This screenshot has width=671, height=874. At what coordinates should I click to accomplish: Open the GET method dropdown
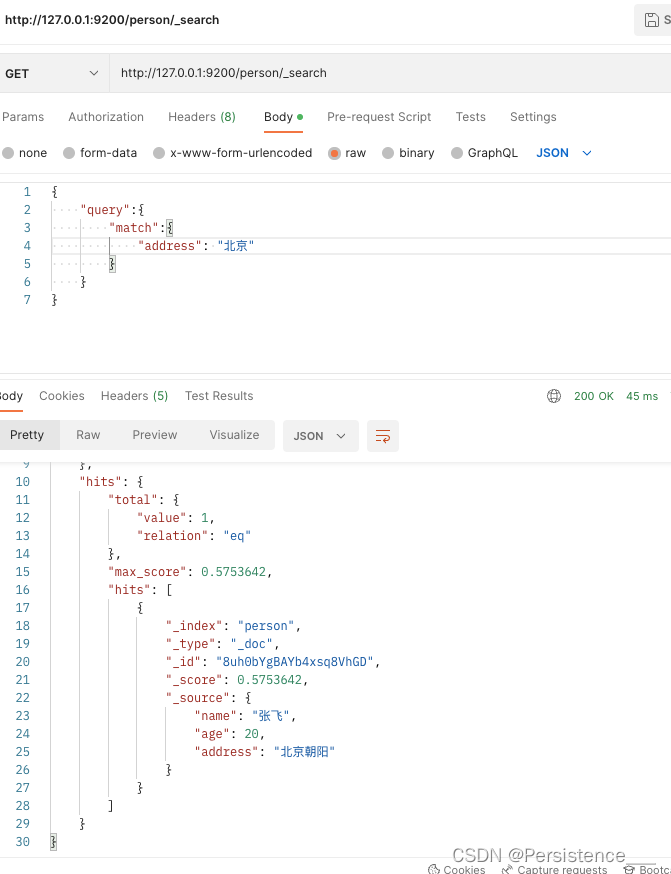pyautogui.click(x=52, y=74)
